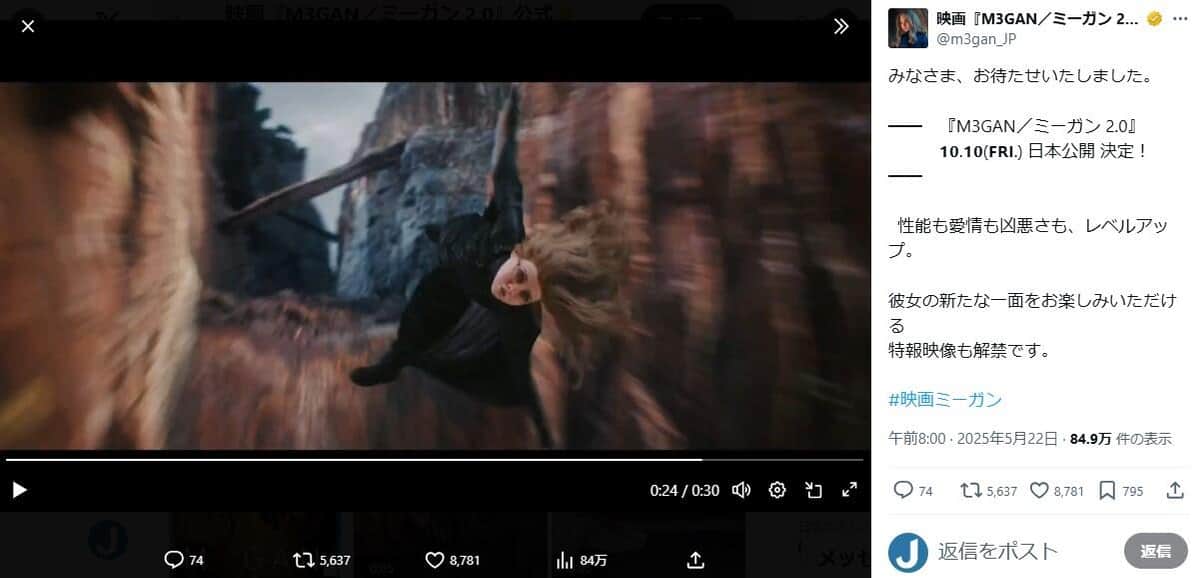The height and width of the screenshot is (578, 1200).
Task: Share post via icon below video
Action: tap(696, 560)
